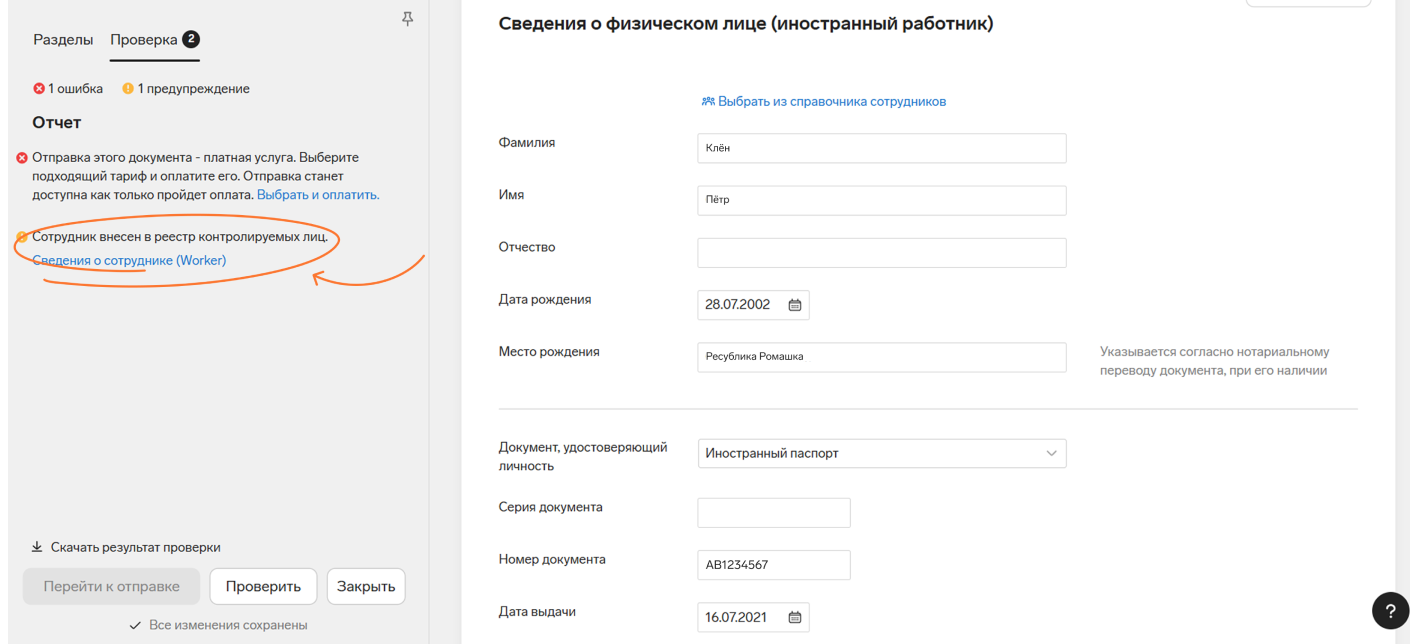1410x644 pixels.
Task: Switch to the Разделы tab
Action: tap(63, 40)
